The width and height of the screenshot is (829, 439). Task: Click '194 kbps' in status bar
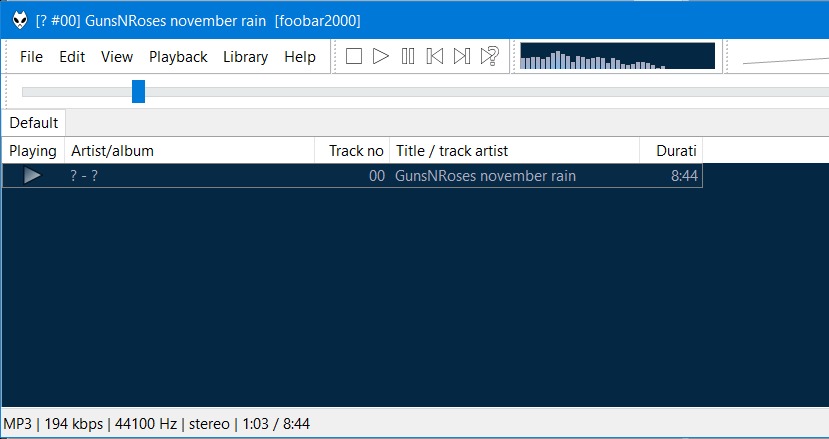(73, 424)
